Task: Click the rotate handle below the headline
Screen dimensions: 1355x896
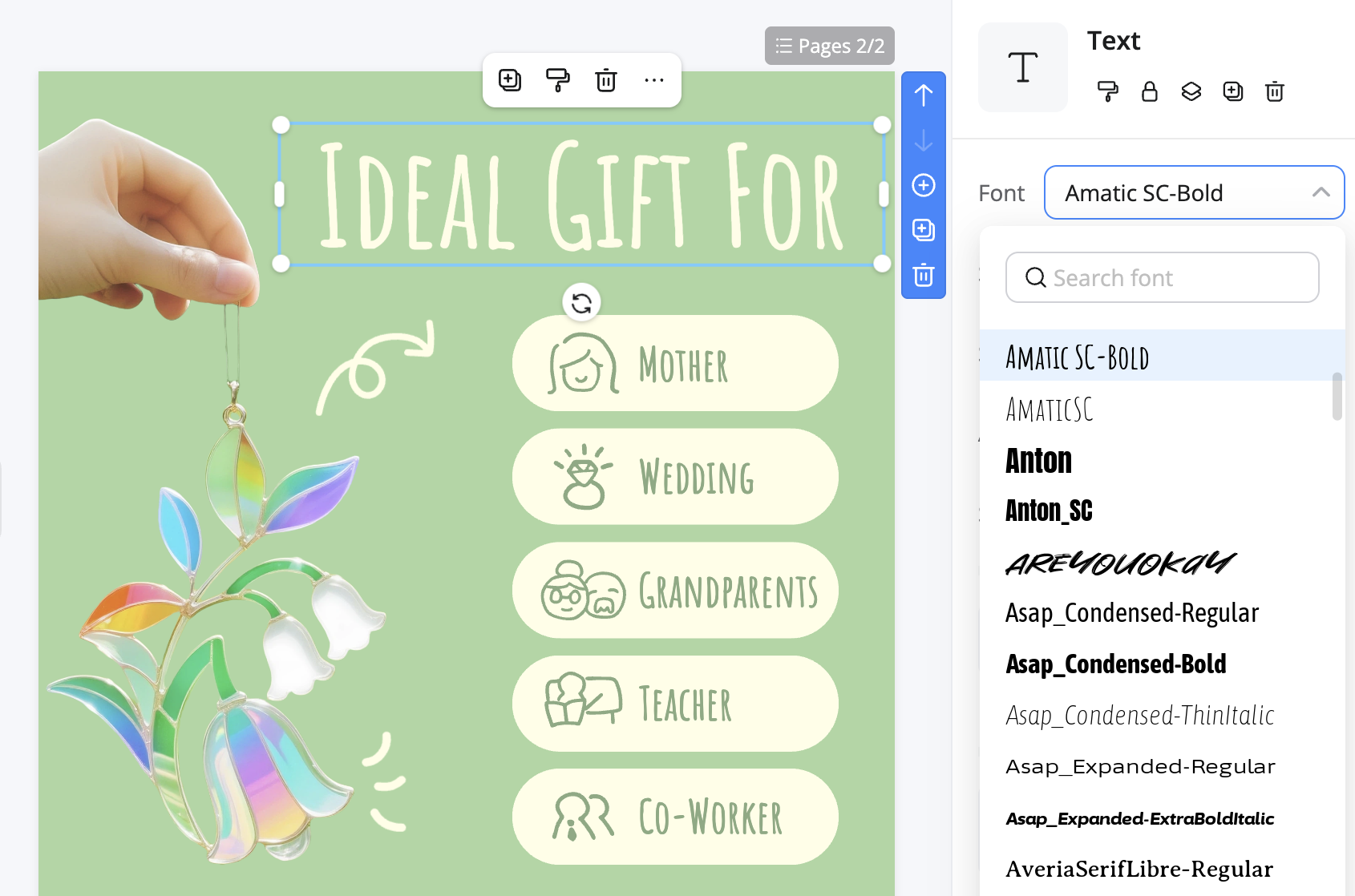Action: coord(581,302)
